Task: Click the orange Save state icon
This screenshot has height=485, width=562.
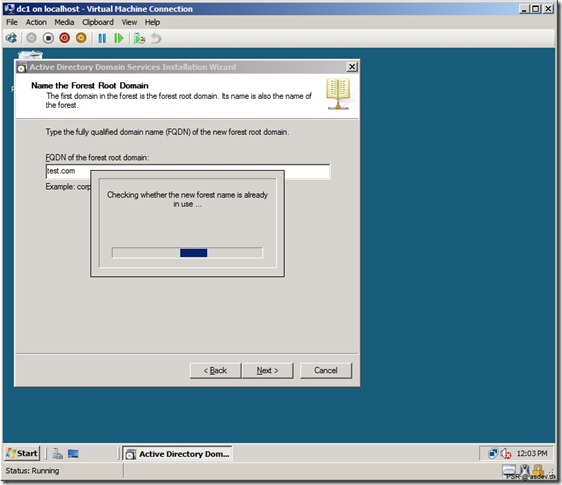Action: tap(81, 38)
